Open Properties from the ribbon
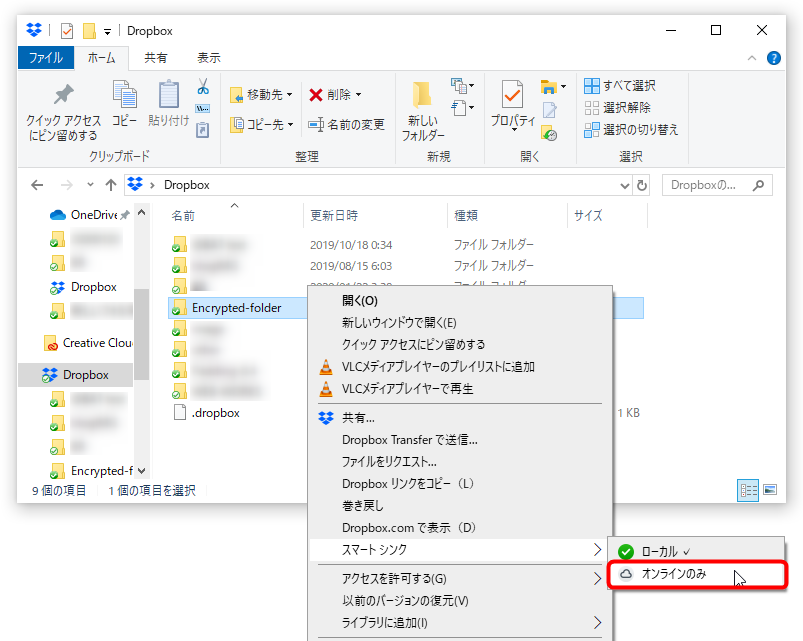Viewport: 803px width, 641px height. 513,105
